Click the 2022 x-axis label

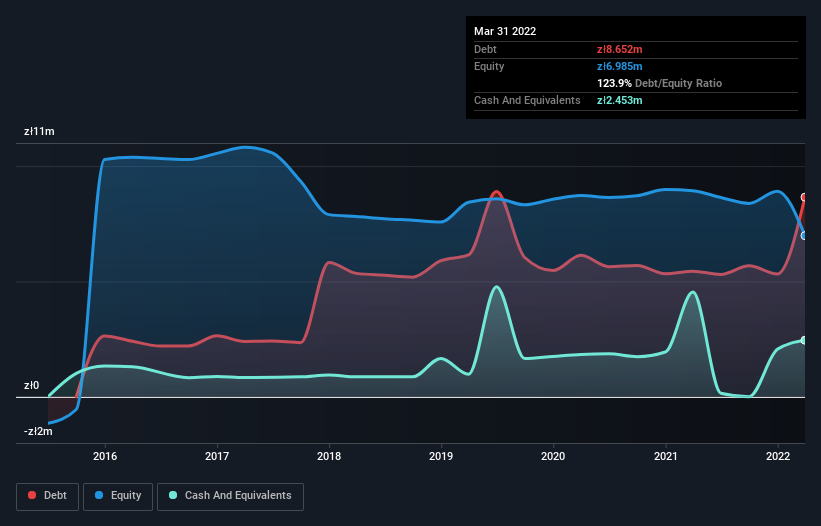[x=778, y=456]
